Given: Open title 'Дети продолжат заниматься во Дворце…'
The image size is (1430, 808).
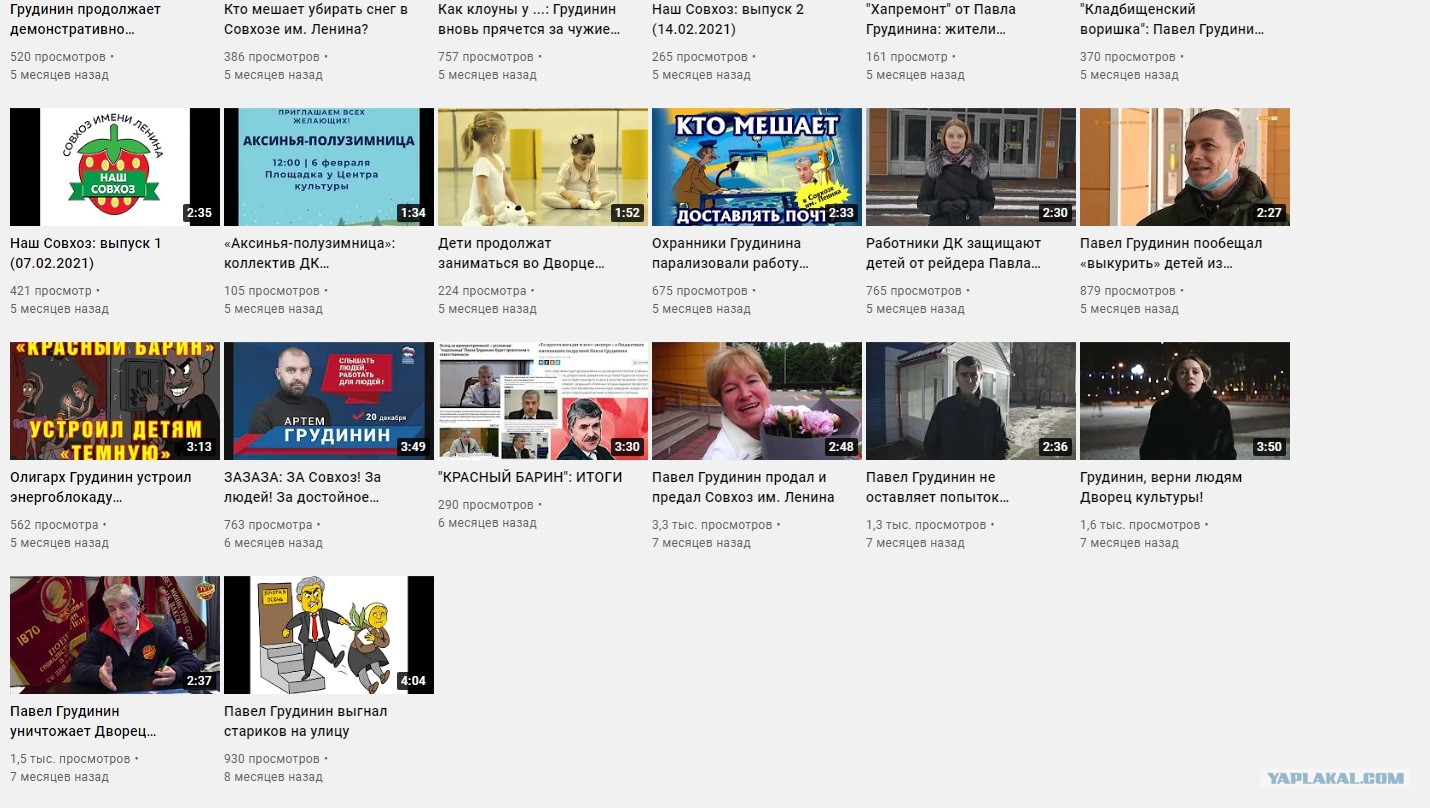Looking at the screenshot, I should (522, 253).
